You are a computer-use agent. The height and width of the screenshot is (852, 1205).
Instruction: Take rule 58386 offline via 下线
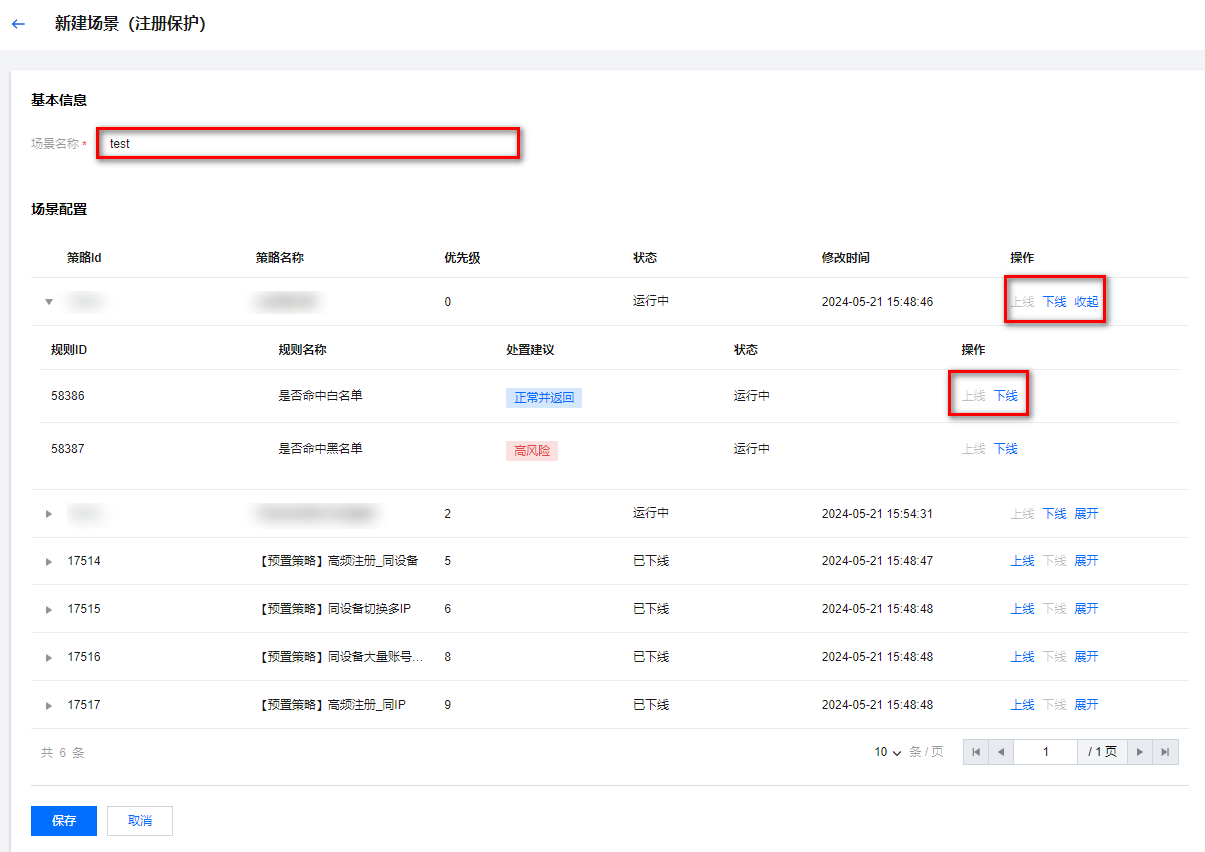tap(1005, 396)
